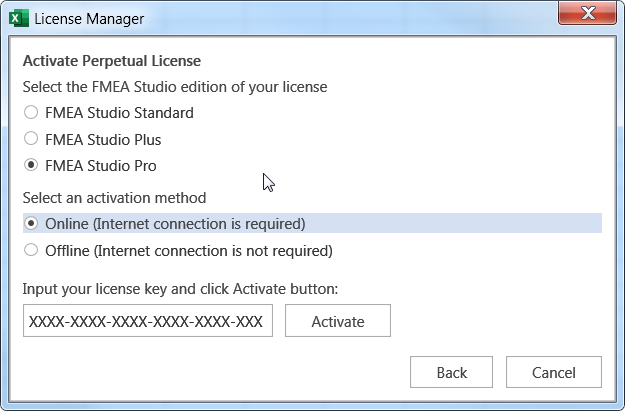This screenshot has width=625, height=411.
Task: Click the "License Manager" title bar text
Action: (x=89, y=19)
